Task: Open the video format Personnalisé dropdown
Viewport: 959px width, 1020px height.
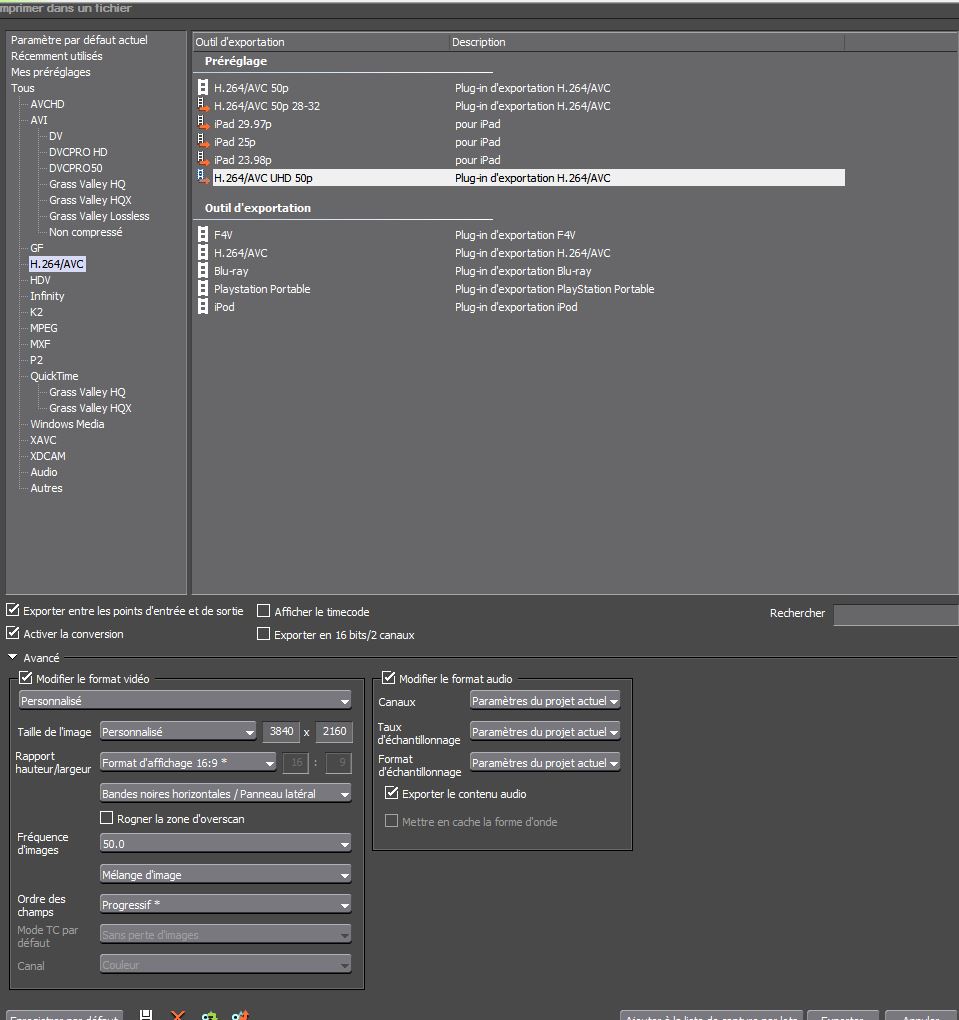Action: 185,701
